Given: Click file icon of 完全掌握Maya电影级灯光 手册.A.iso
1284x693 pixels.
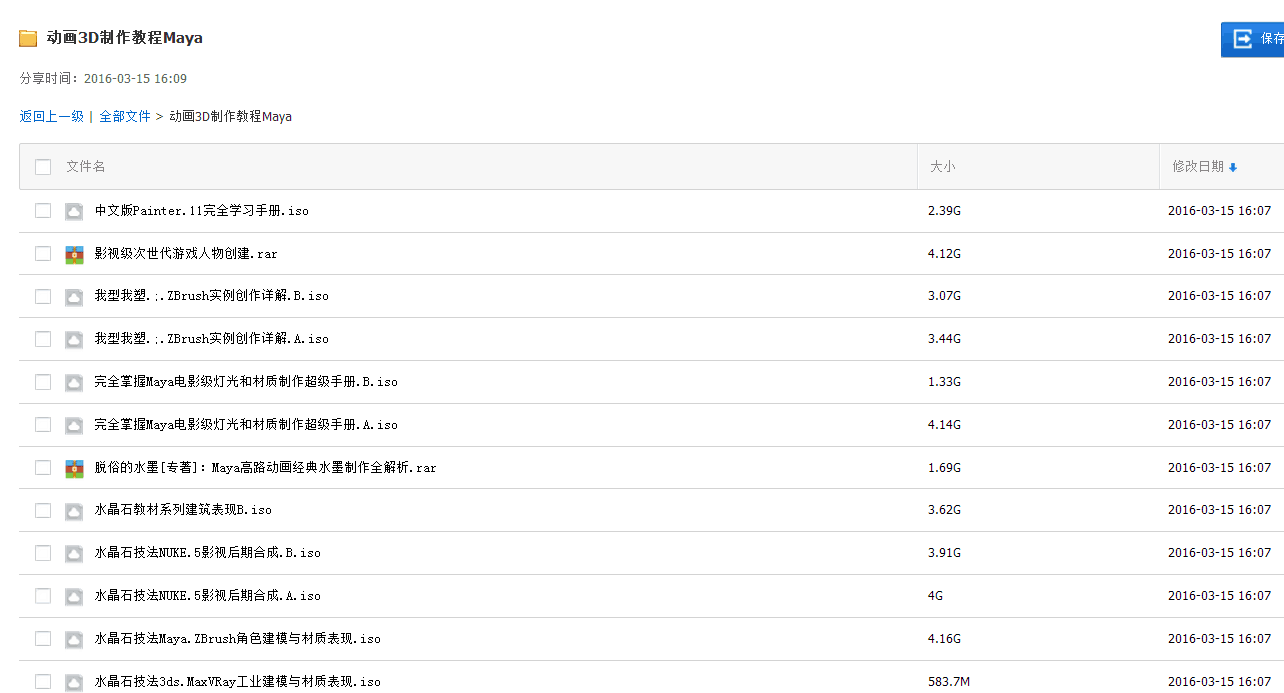Looking at the screenshot, I should coord(74,425).
